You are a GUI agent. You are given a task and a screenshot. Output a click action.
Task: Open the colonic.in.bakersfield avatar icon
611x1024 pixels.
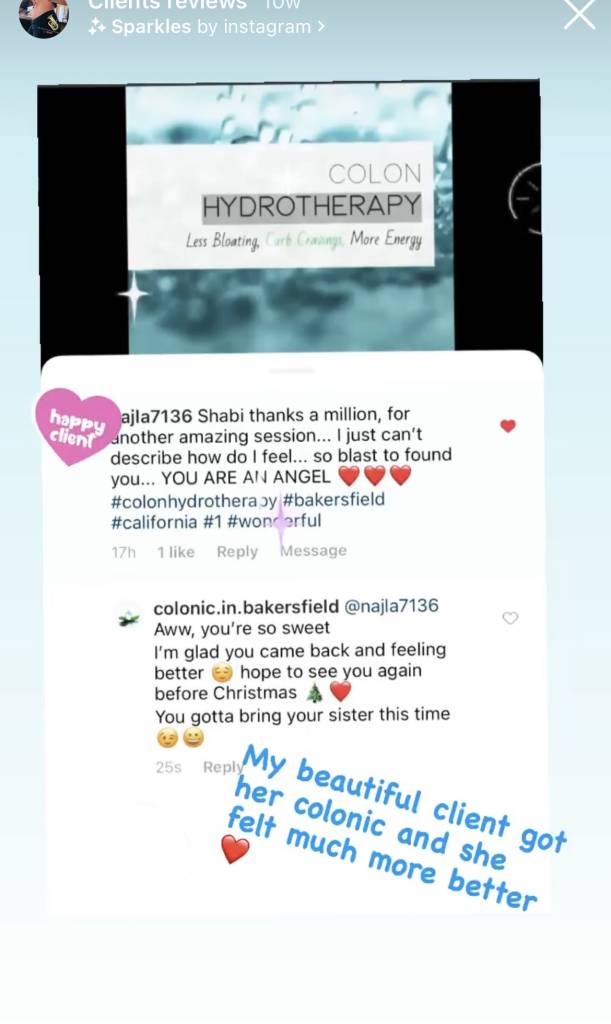click(x=129, y=618)
